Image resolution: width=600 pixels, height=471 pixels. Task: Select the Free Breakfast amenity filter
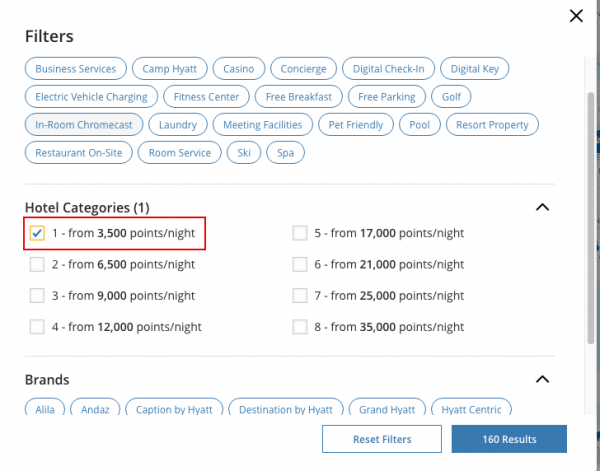pyautogui.click(x=299, y=97)
